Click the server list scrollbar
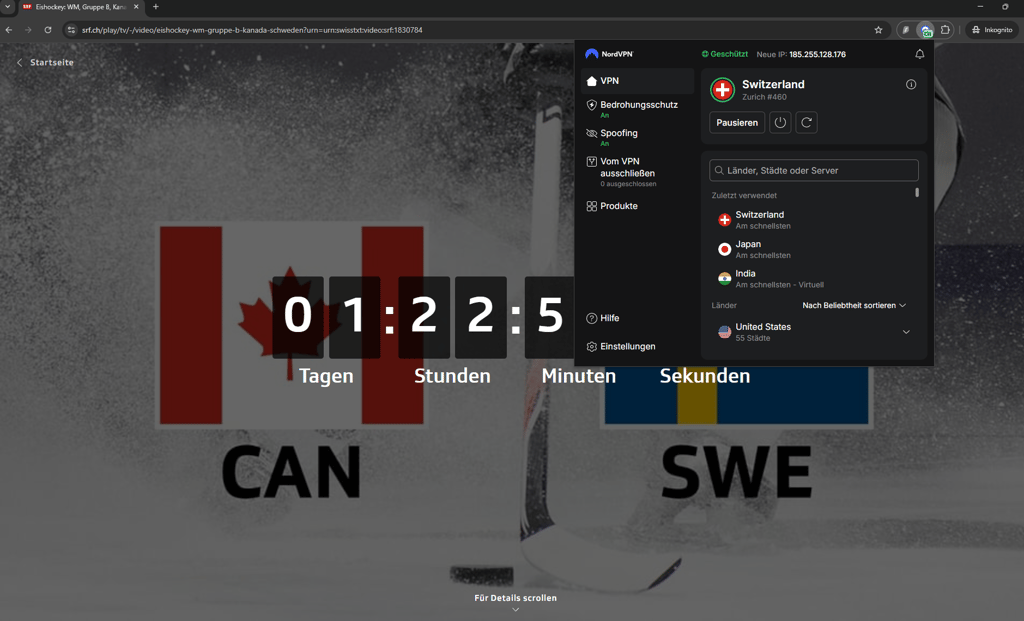 917,193
